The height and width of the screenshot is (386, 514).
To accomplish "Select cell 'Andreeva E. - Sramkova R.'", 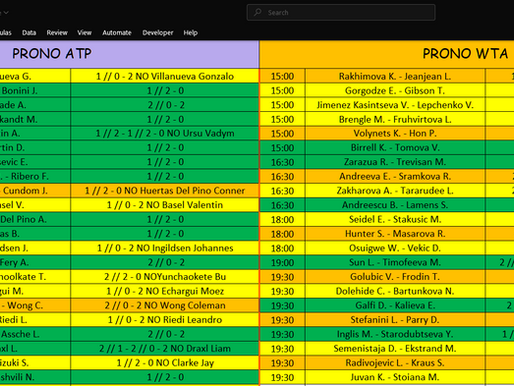I will pos(395,176).
